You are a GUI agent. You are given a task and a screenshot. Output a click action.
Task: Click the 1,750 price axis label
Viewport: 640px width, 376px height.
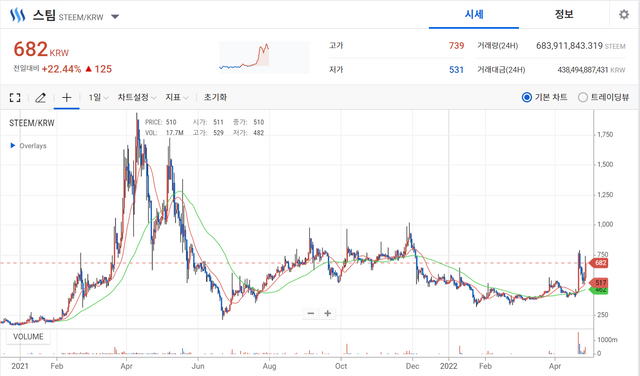[x=605, y=134]
